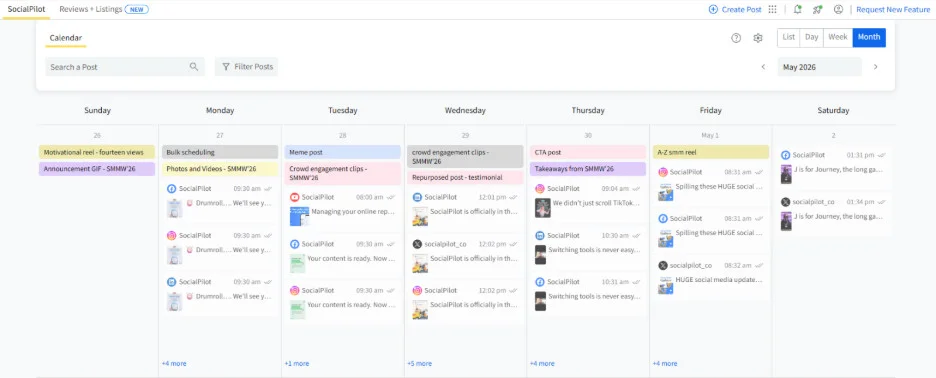Click Request New Feature link
Image resolution: width=936 pixels, height=378 pixels.
(x=893, y=9)
